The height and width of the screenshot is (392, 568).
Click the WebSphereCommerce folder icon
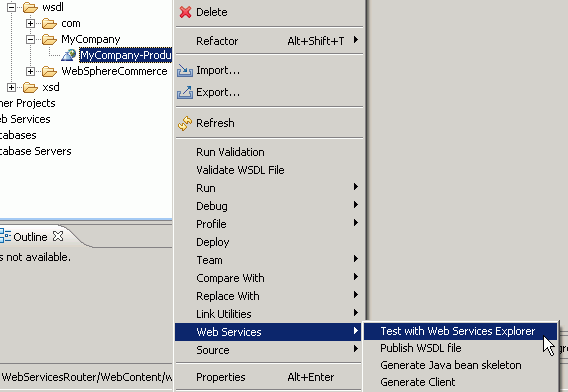tap(49, 71)
